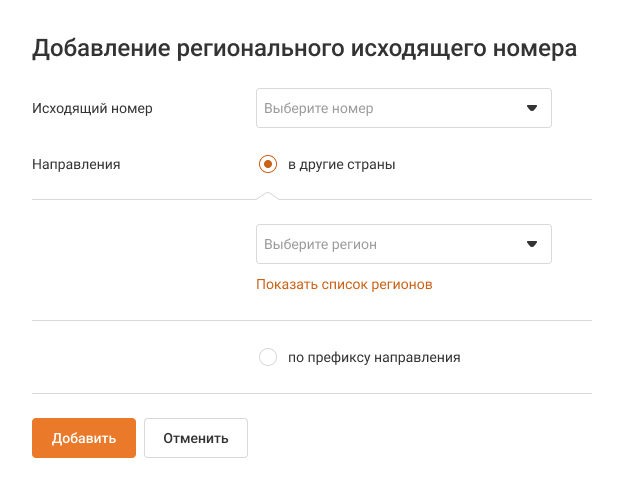Cancel with the 'Отменить' button

click(196, 438)
